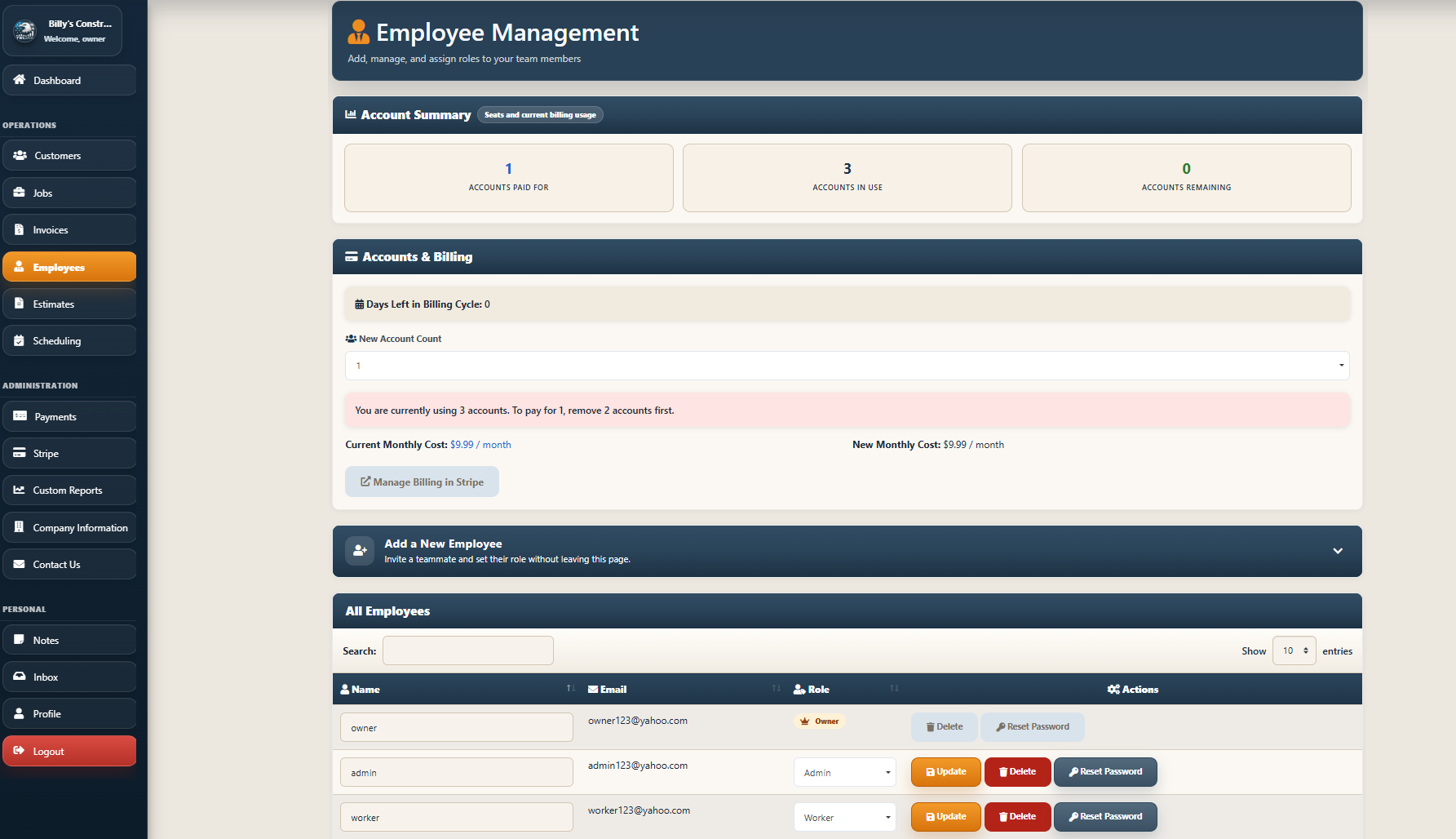The width and height of the screenshot is (1456, 839).
Task: Click the employee Search input field
Action: click(x=467, y=650)
